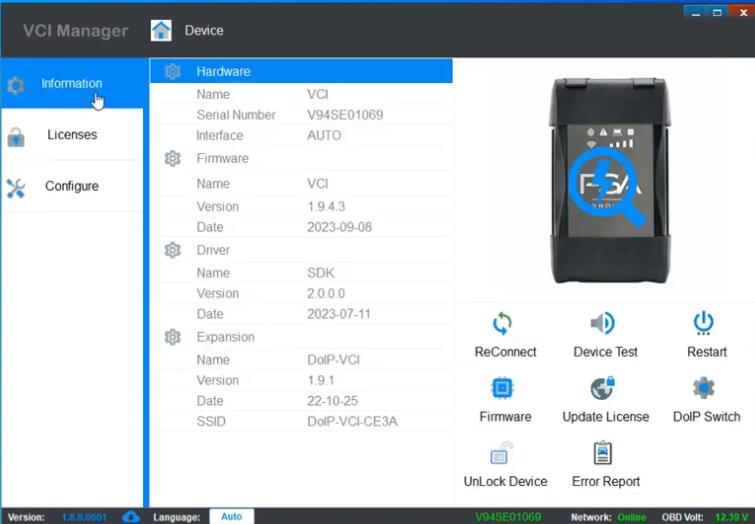
Task: Click the Update License globe icon
Action: (x=602, y=388)
